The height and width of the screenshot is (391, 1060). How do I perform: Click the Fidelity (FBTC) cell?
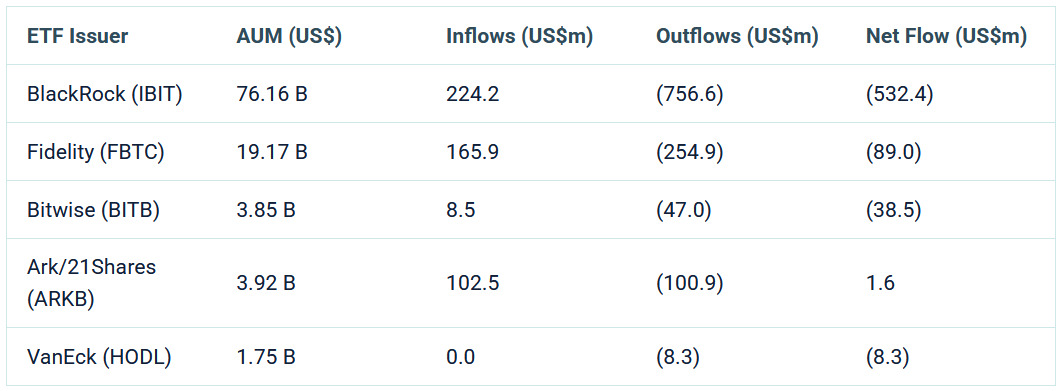tap(95, 152)
